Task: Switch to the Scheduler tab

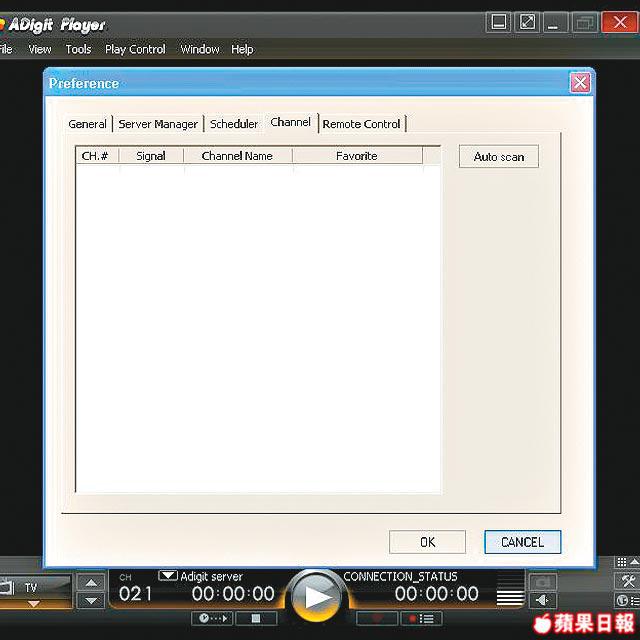Action: (234, 124)
